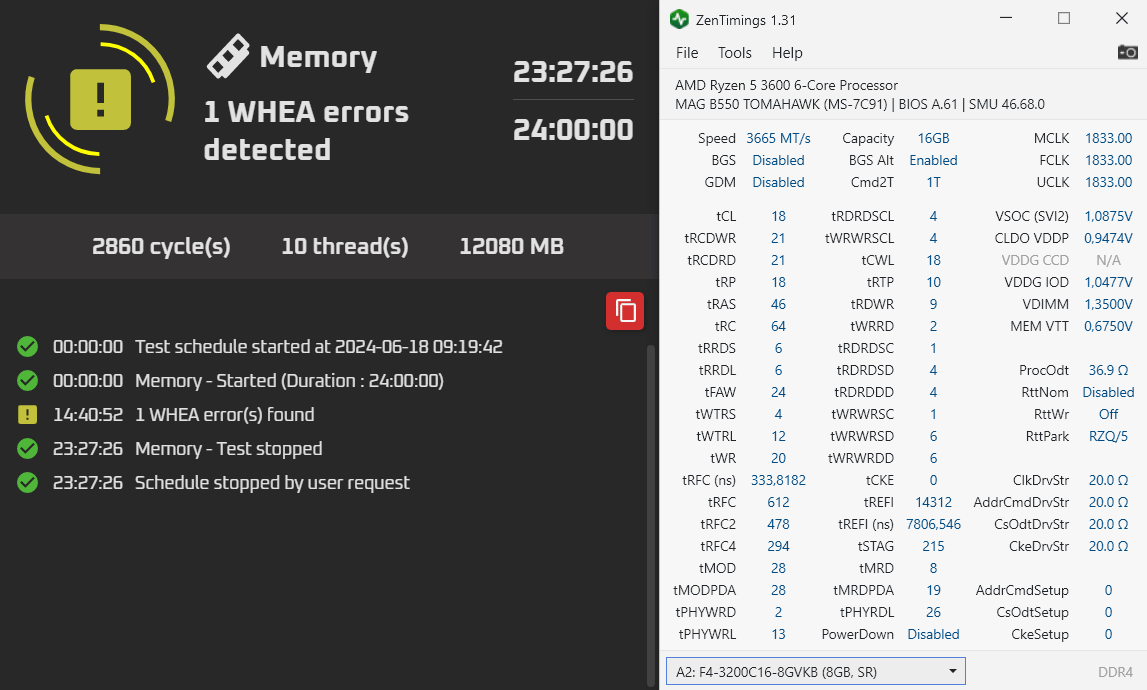Click the ZenTimings screenshot camera icon
This screenshot has width=1147, height=690.
pos(1127,52)
